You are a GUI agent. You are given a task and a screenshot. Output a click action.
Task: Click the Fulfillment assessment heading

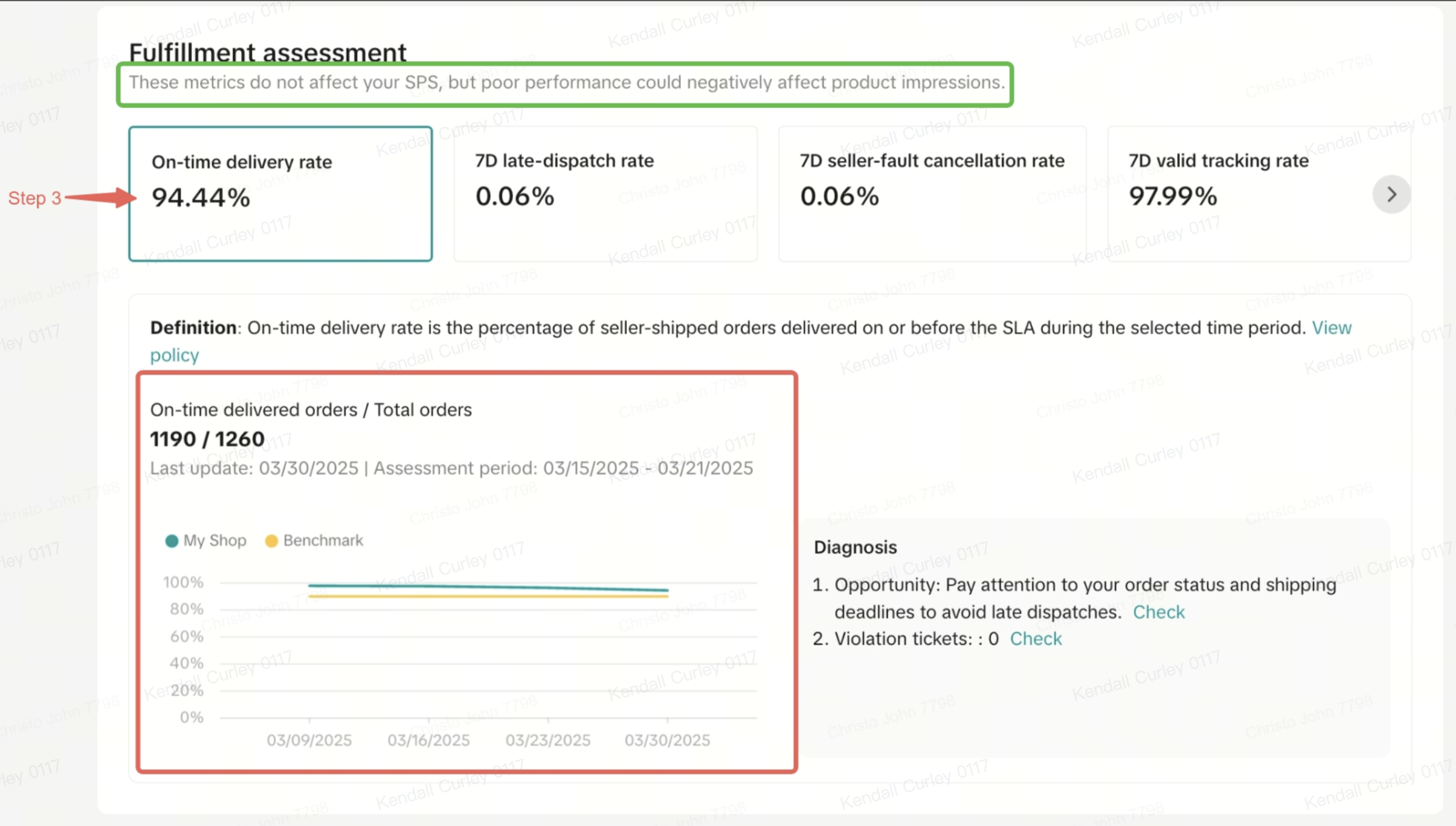268,53
